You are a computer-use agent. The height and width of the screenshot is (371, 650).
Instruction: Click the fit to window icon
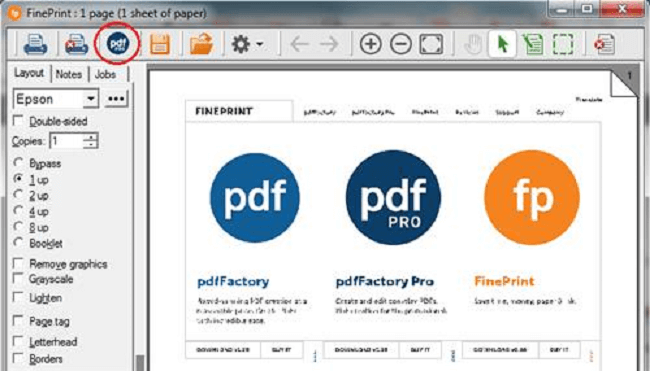click(431, 44)
